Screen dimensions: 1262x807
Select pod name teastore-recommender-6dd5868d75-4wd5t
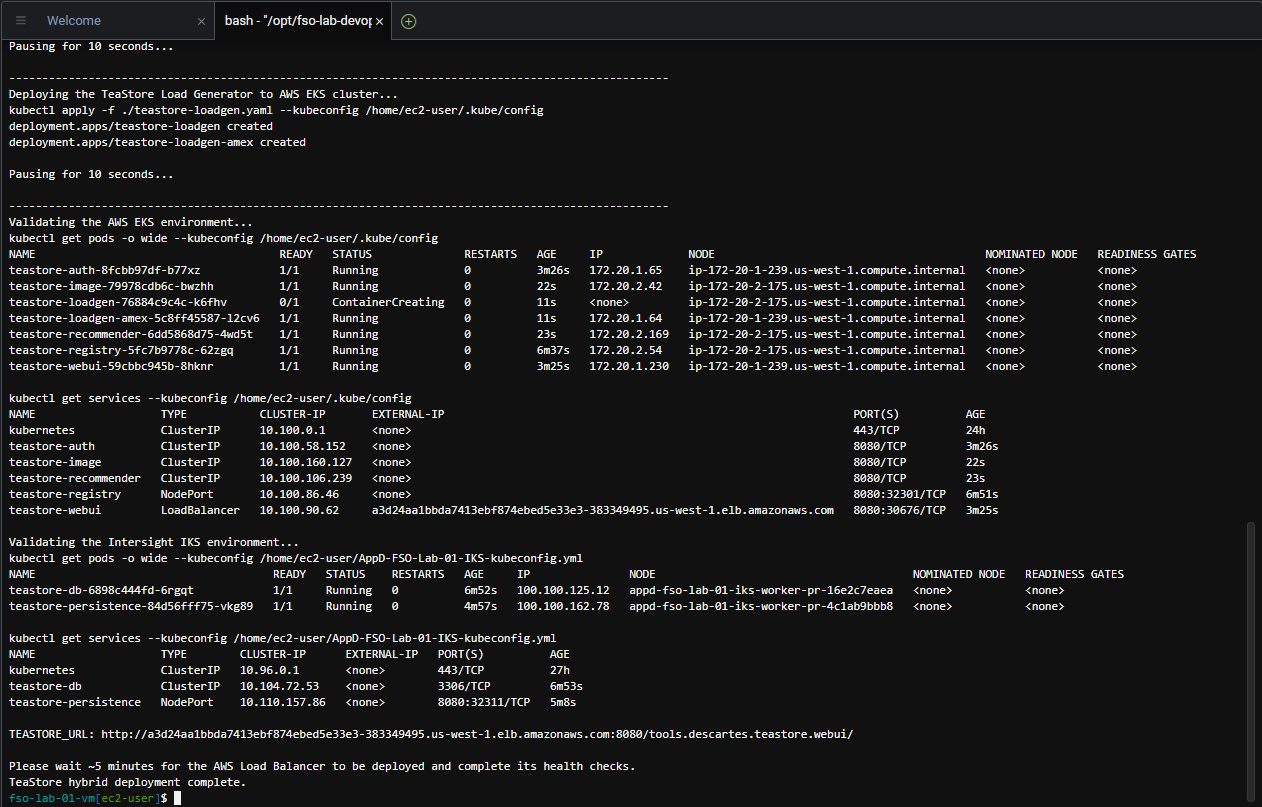point(131,334)
